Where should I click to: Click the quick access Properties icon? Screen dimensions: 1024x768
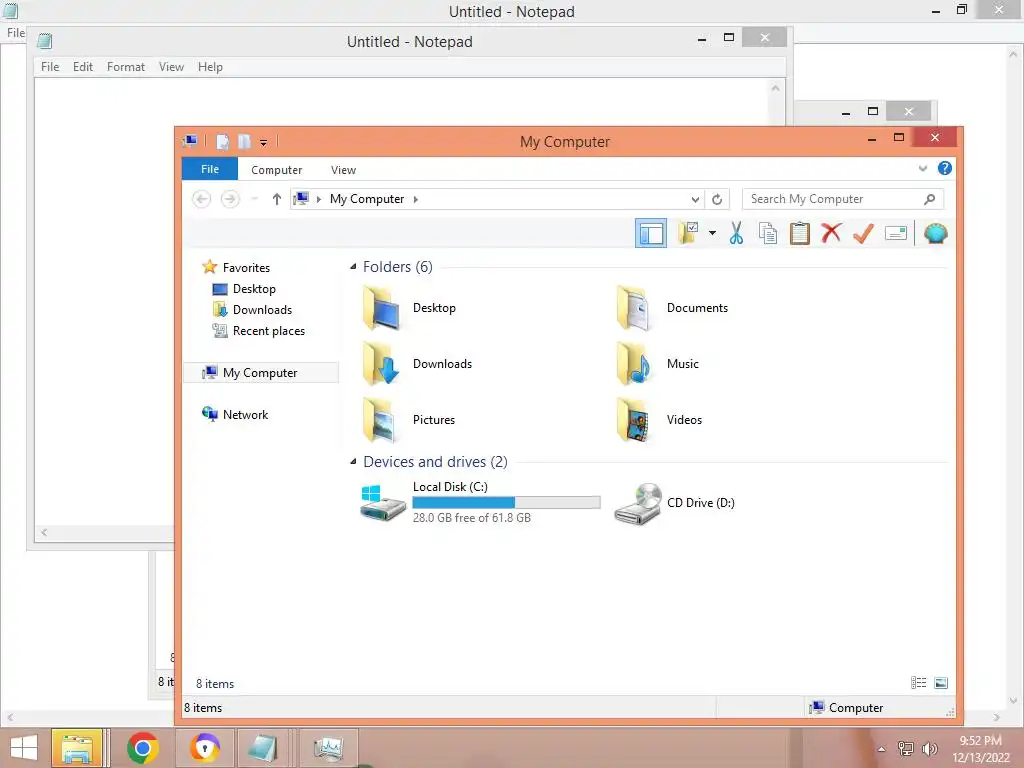click(x=223, y=141)
